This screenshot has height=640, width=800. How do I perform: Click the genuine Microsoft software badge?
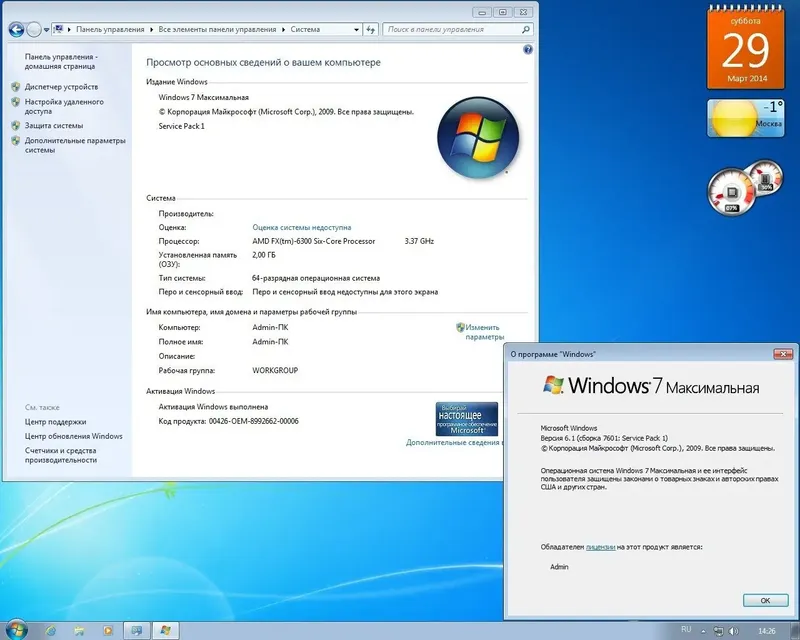467,419
